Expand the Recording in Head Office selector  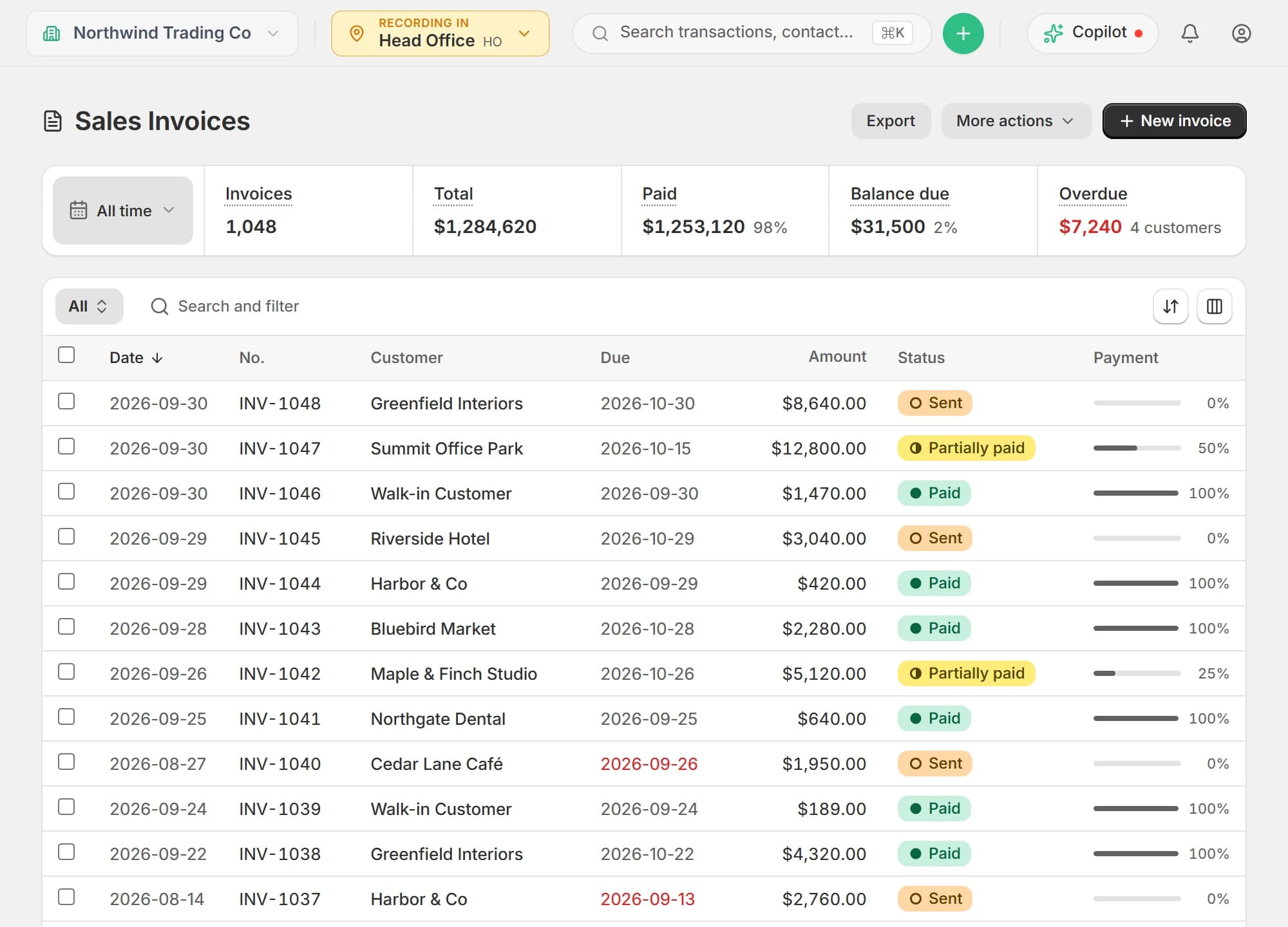click(440, 33)
